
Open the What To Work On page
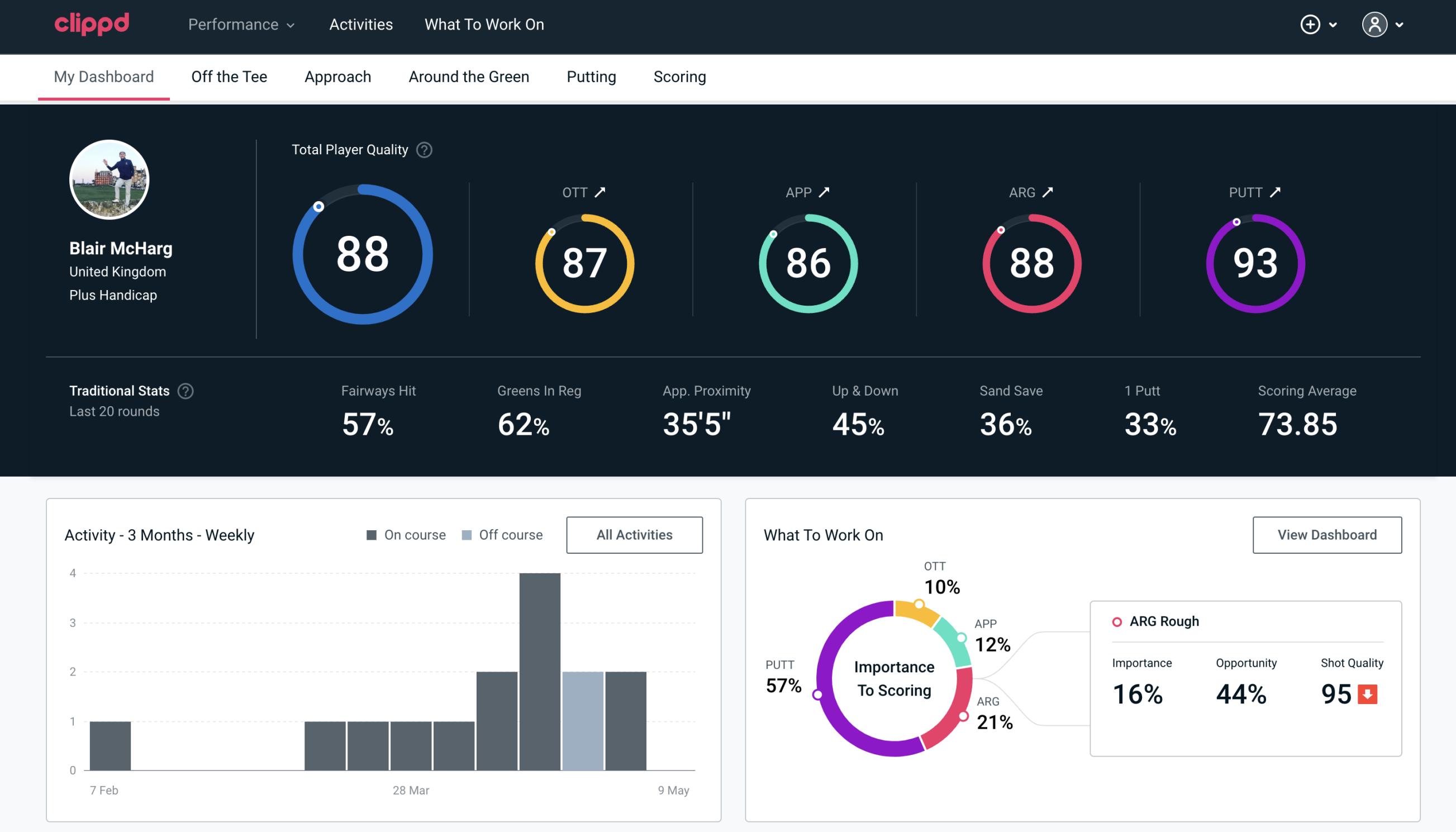click(484, 25)
